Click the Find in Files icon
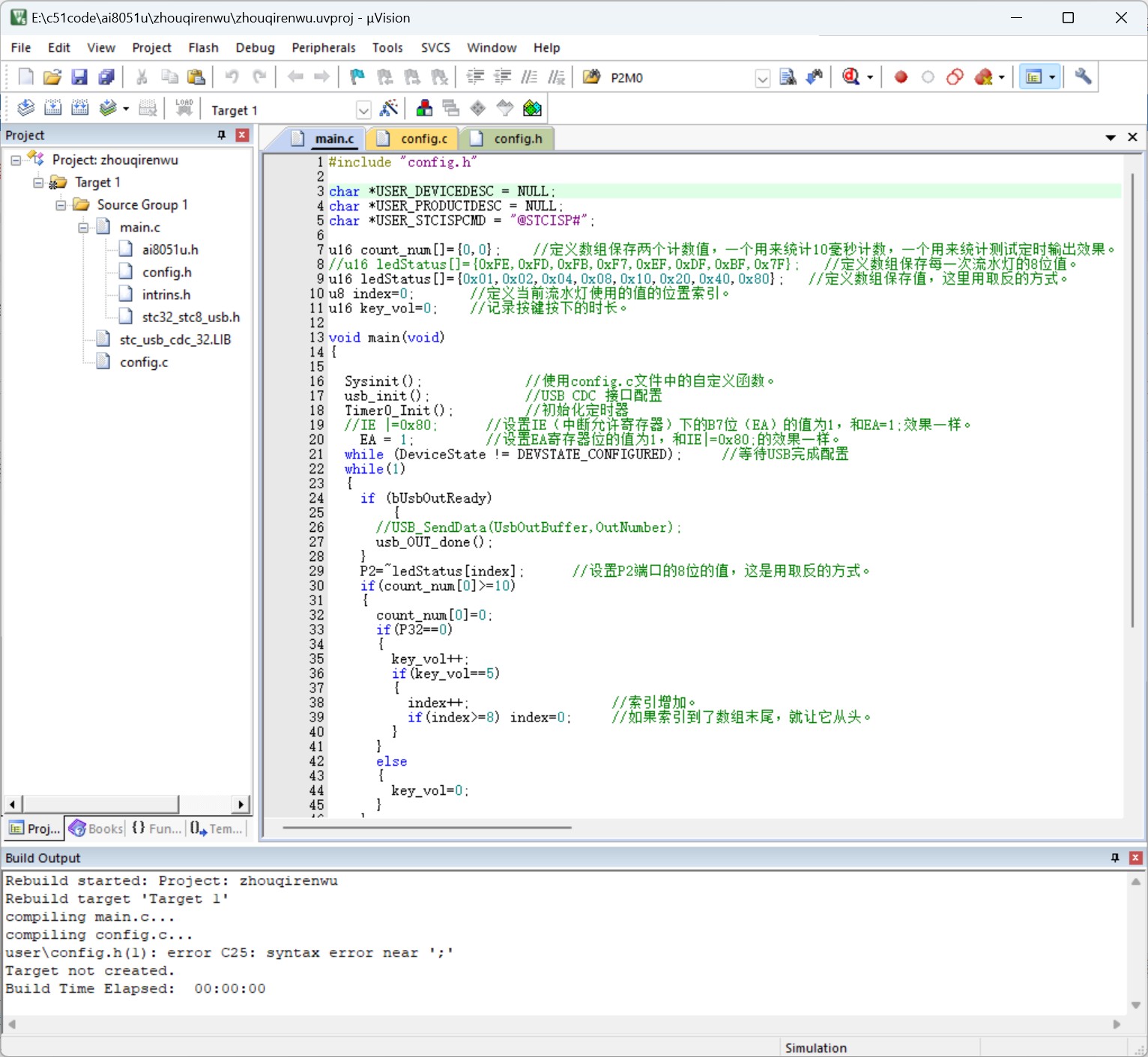The width and height of the screenshot is (1148, 1057). click(x=591, y=76)
